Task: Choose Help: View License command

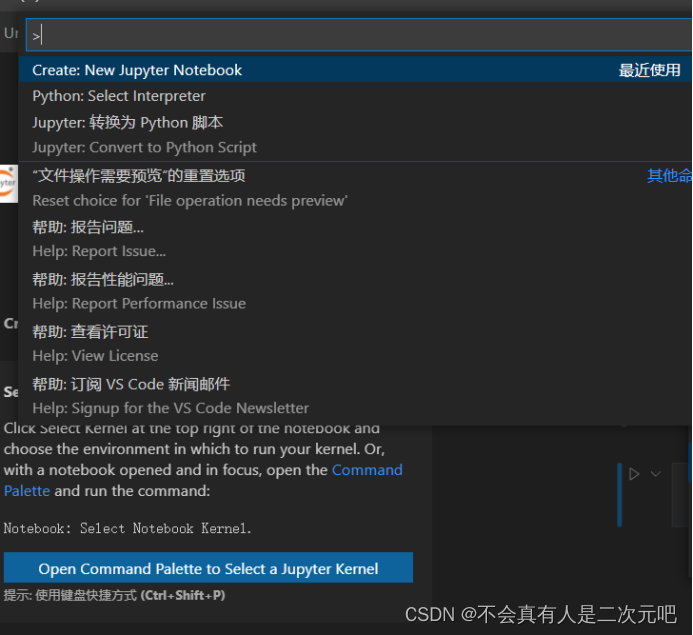Action: [x=355, y=343]
